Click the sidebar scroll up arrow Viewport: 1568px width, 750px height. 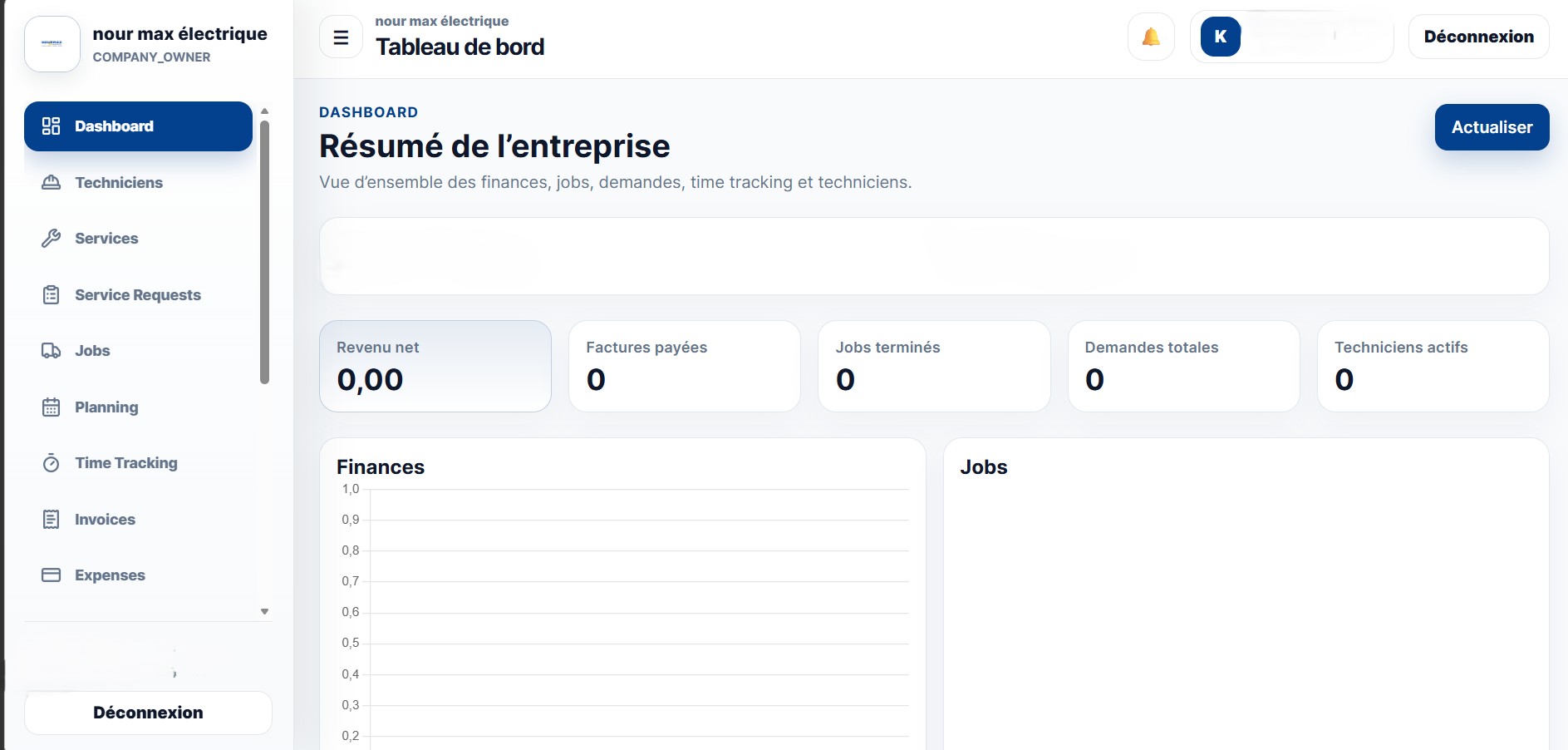click(x=264, y=111)
